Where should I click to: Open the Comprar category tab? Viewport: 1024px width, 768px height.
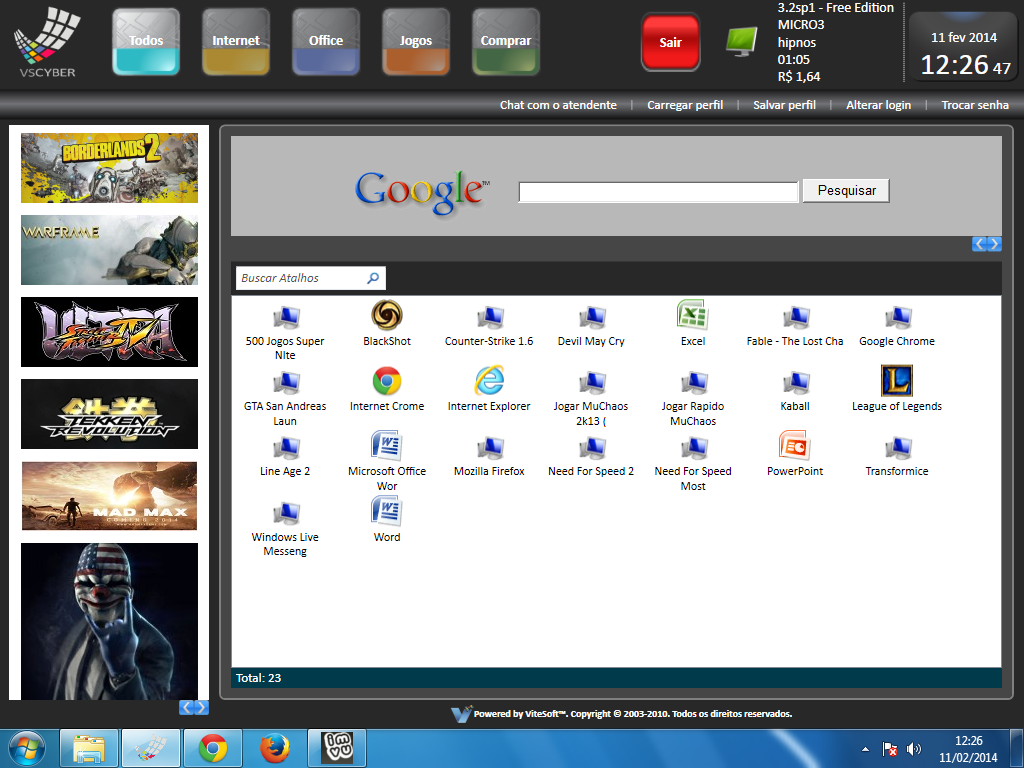pos(506,41)
